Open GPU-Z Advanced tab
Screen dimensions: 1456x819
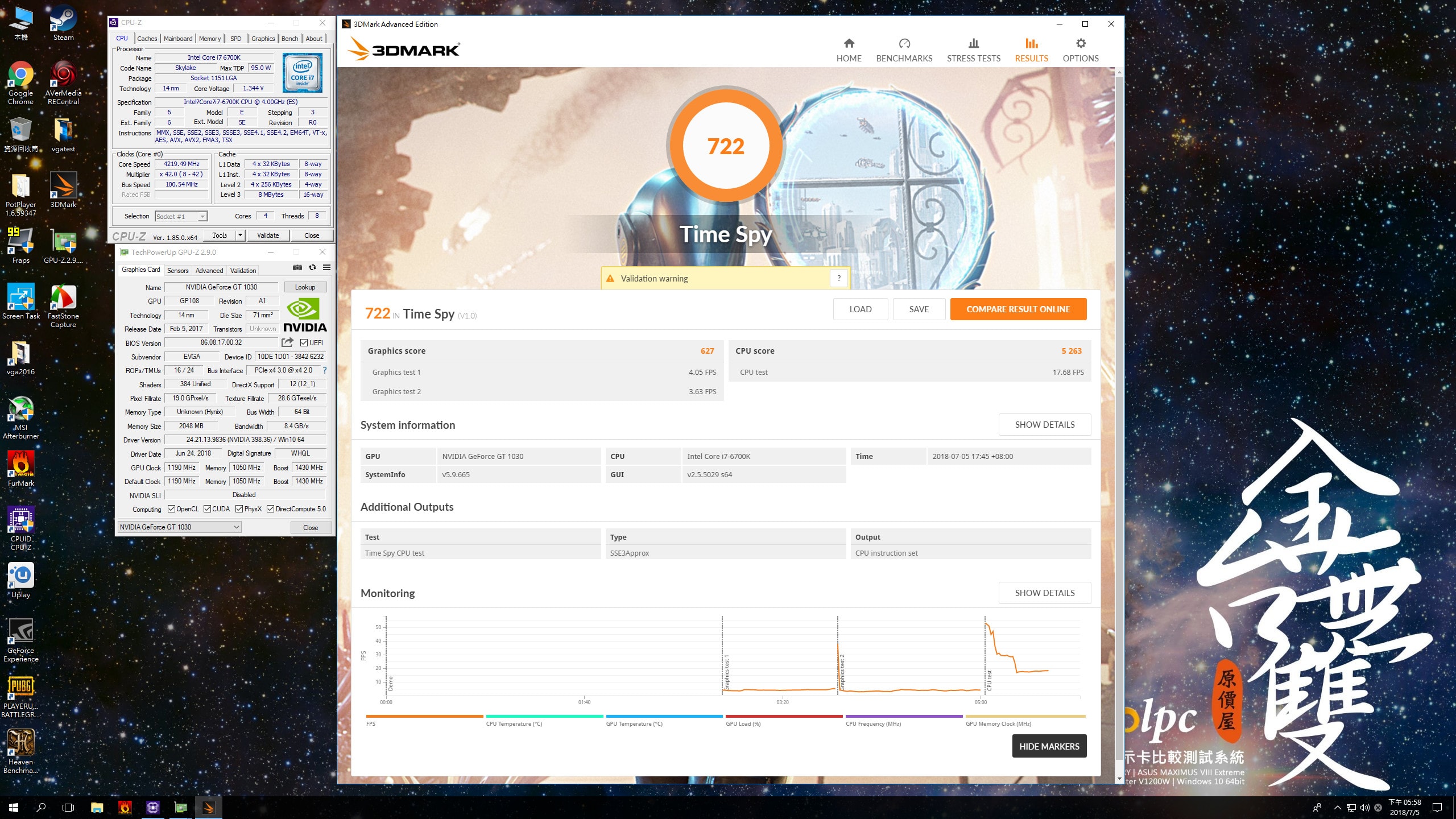[209, 271]
